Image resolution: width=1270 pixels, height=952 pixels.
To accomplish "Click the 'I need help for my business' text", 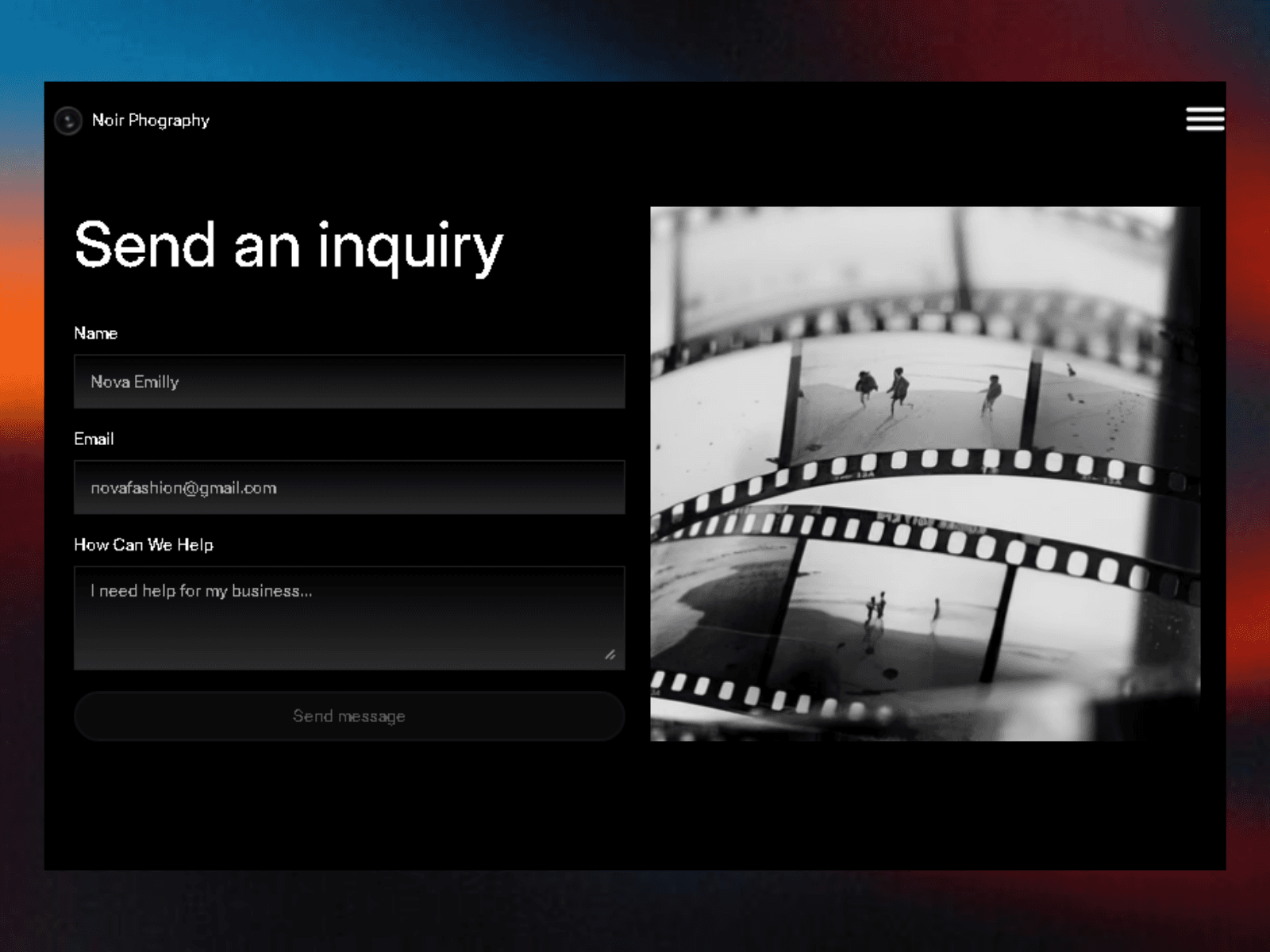I will click(x=202, y=591).
